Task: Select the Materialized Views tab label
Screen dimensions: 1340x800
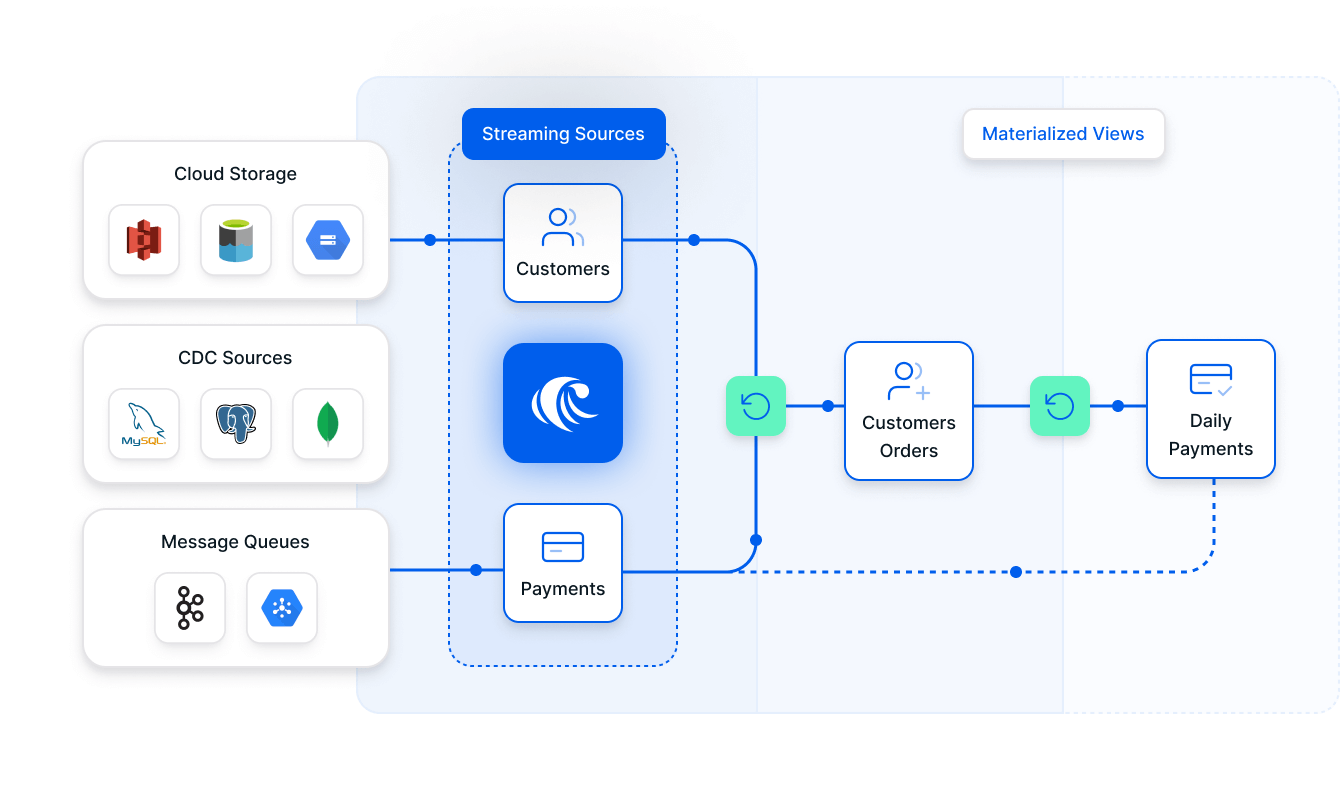Action: click(1063, 134)
